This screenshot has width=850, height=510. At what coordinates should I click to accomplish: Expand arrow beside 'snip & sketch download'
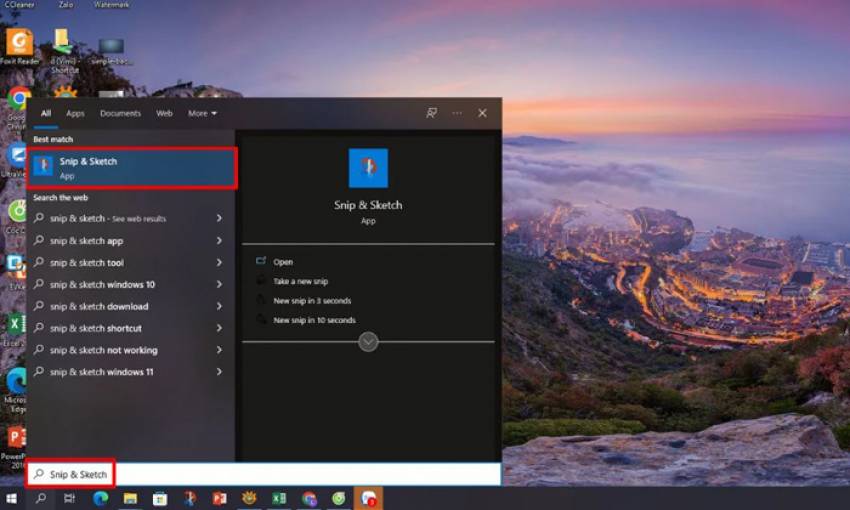(x=219, y=306)
